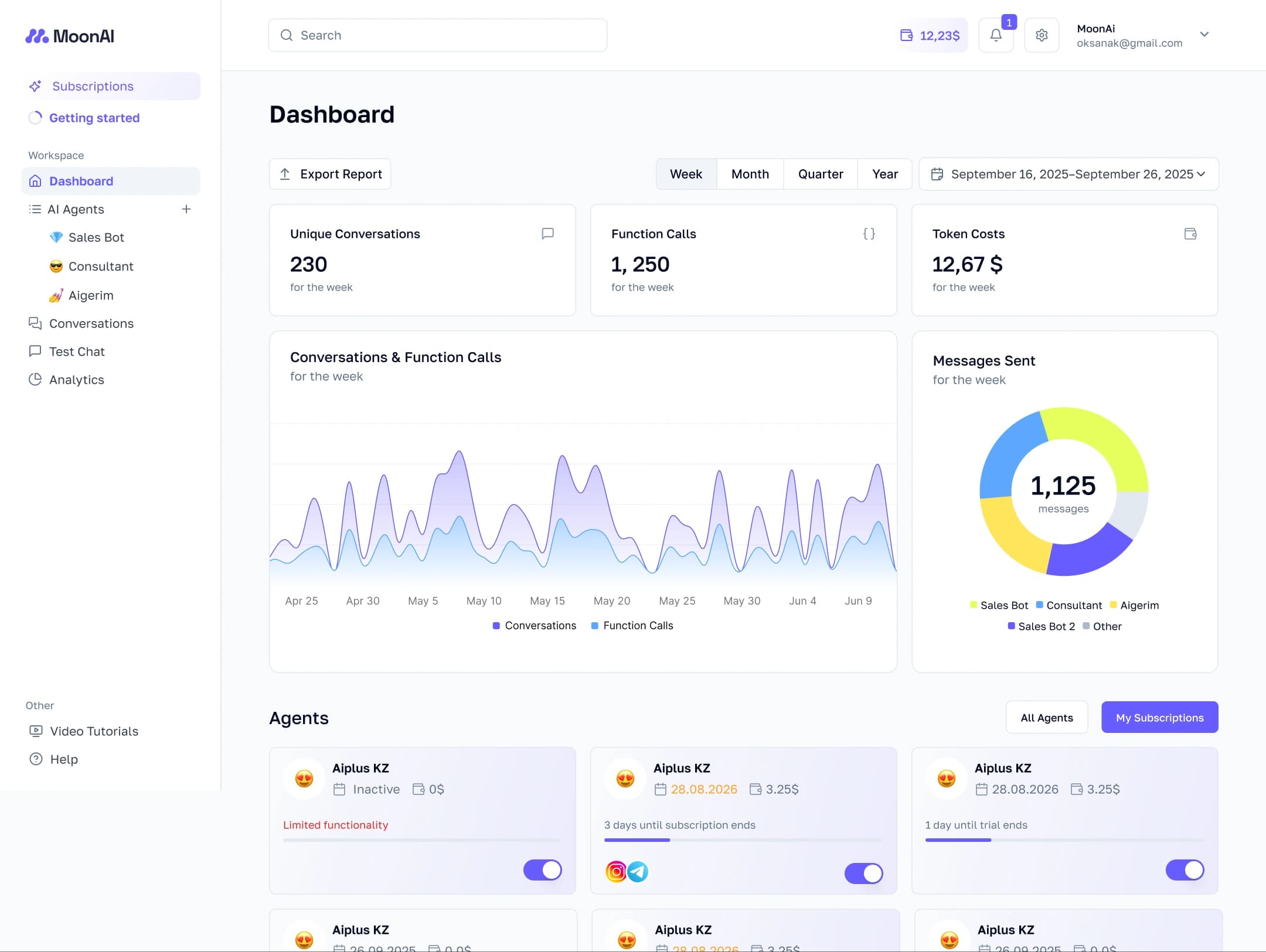This screenshot has width=1266, height=952.
Task: Click the Conversations chat bubbles icon
Action: point(35,323)
